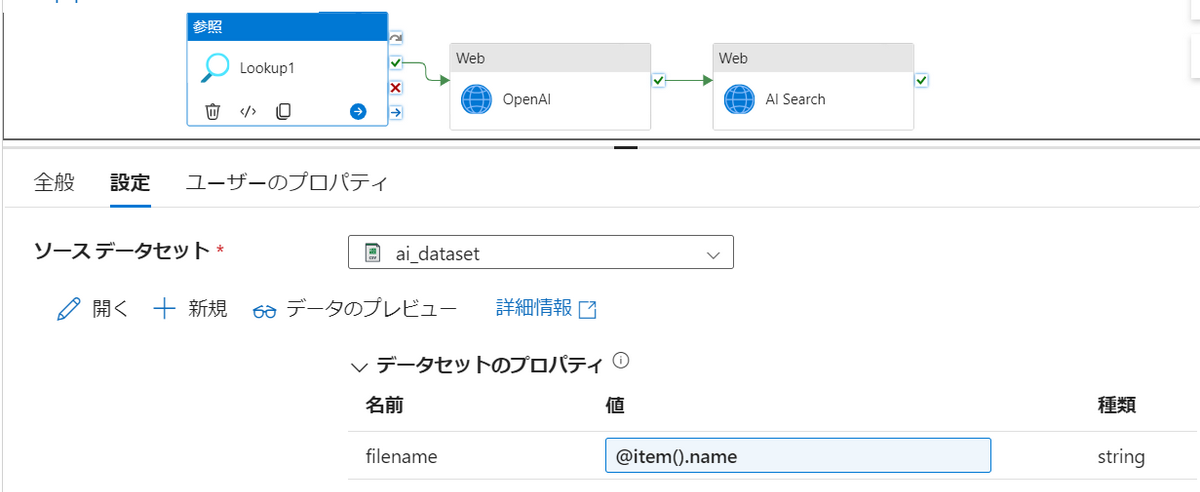Clone Lookup1 with copy icon

(x=283, y=111)
